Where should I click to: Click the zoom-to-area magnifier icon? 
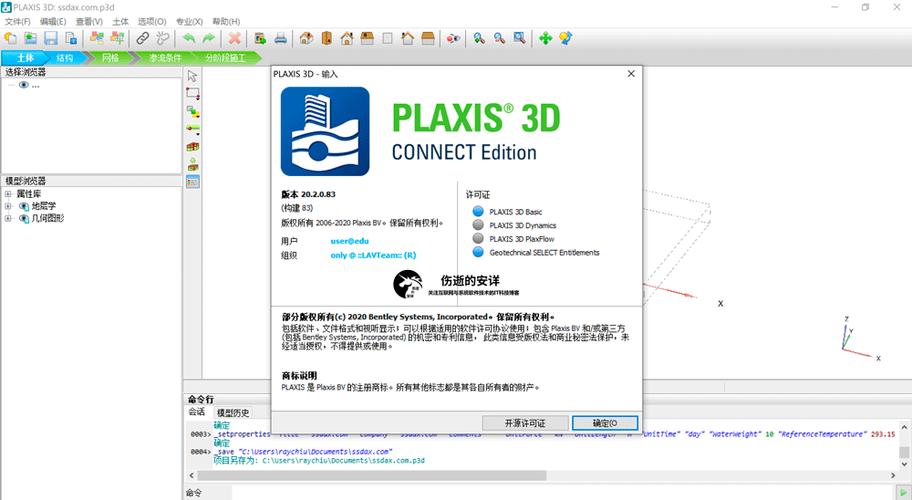click(519, 38)
